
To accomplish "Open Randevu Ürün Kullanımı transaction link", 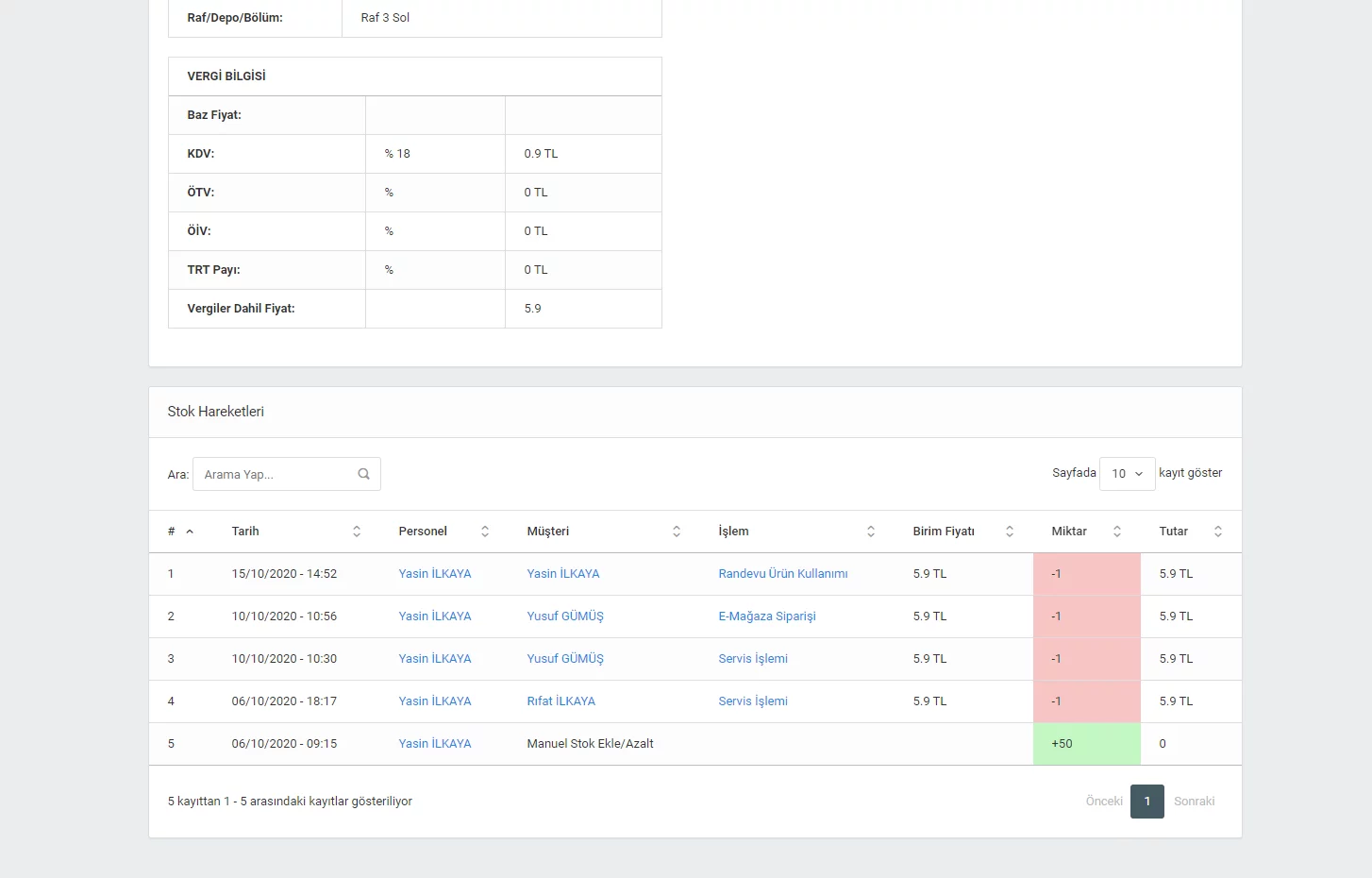I will (x=782, y=574).
